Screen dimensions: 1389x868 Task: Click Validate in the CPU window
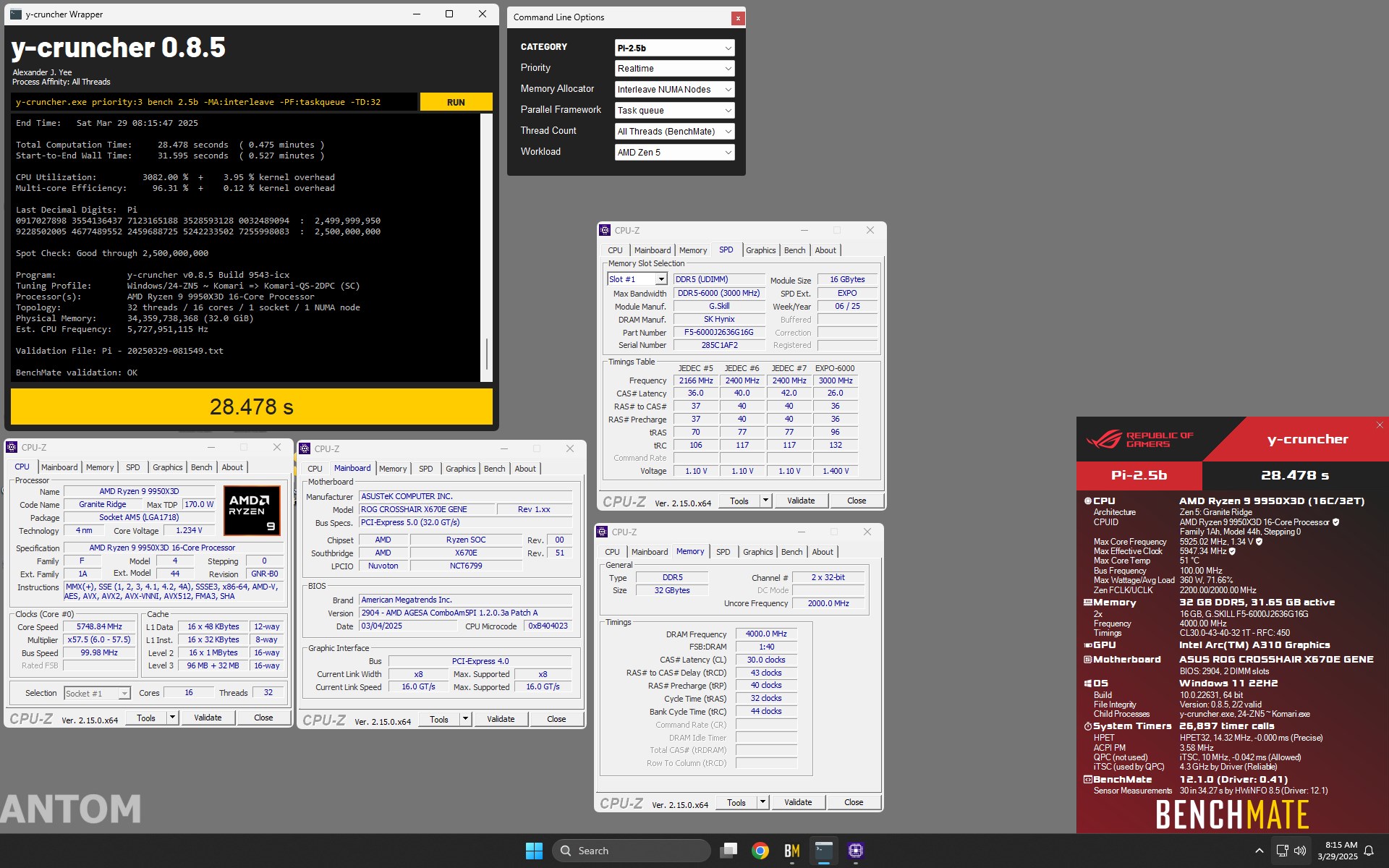[x=208, y=718]
